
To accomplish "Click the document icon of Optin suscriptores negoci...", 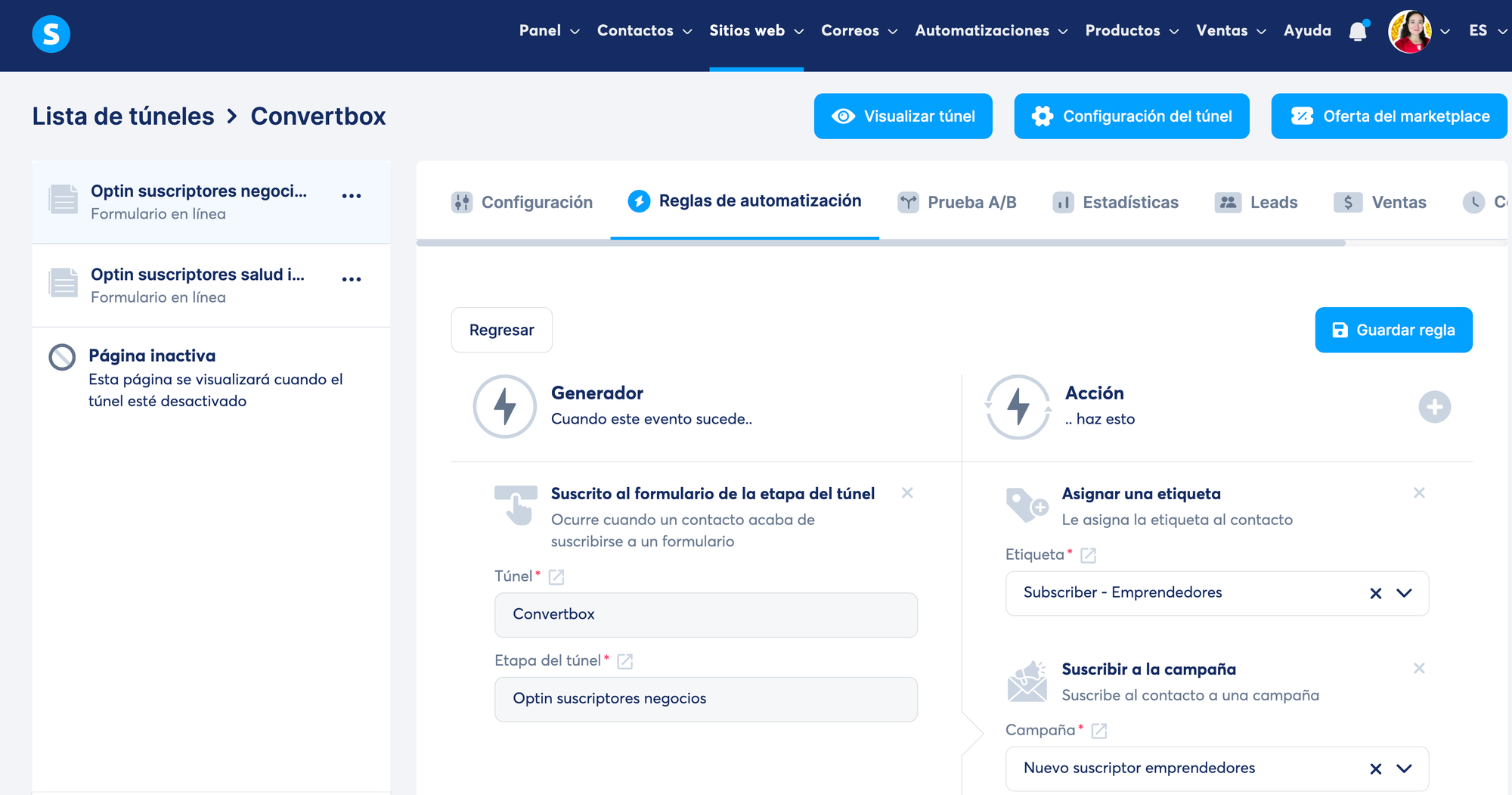I will (64, 200).
